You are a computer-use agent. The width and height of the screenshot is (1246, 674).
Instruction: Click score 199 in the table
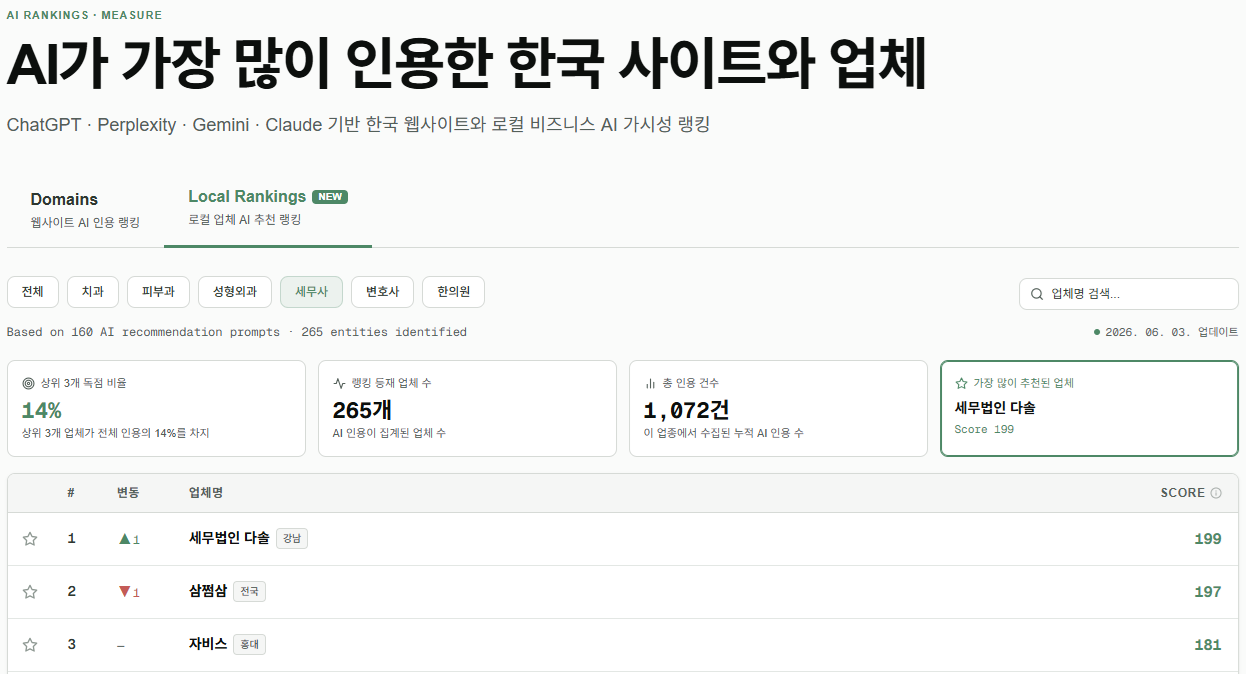click(1208, 539)
